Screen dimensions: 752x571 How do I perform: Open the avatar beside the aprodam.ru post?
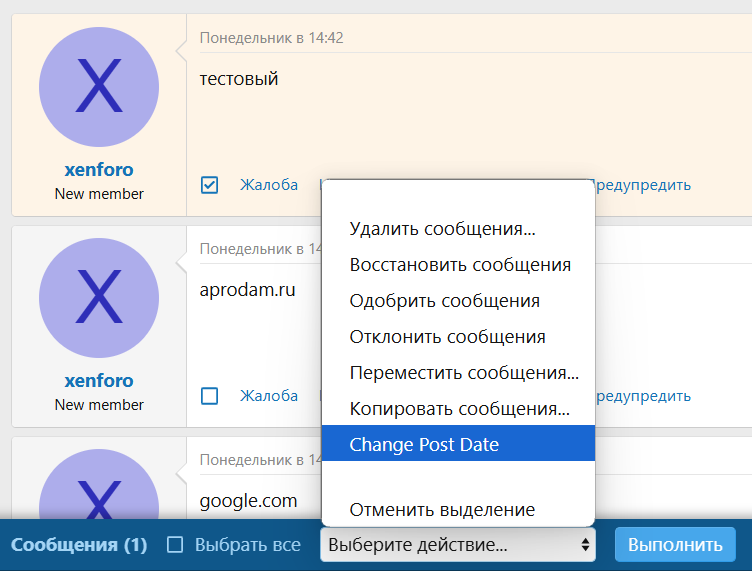pos(98,298)
